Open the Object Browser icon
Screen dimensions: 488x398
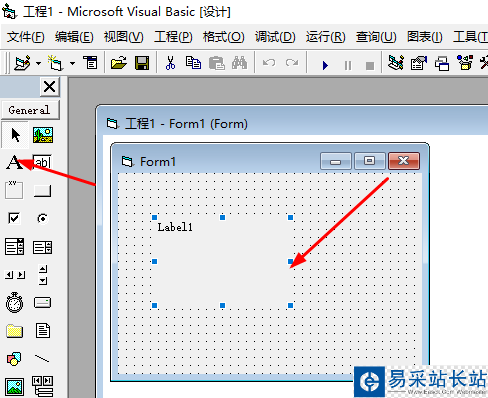tap(465, 63)
